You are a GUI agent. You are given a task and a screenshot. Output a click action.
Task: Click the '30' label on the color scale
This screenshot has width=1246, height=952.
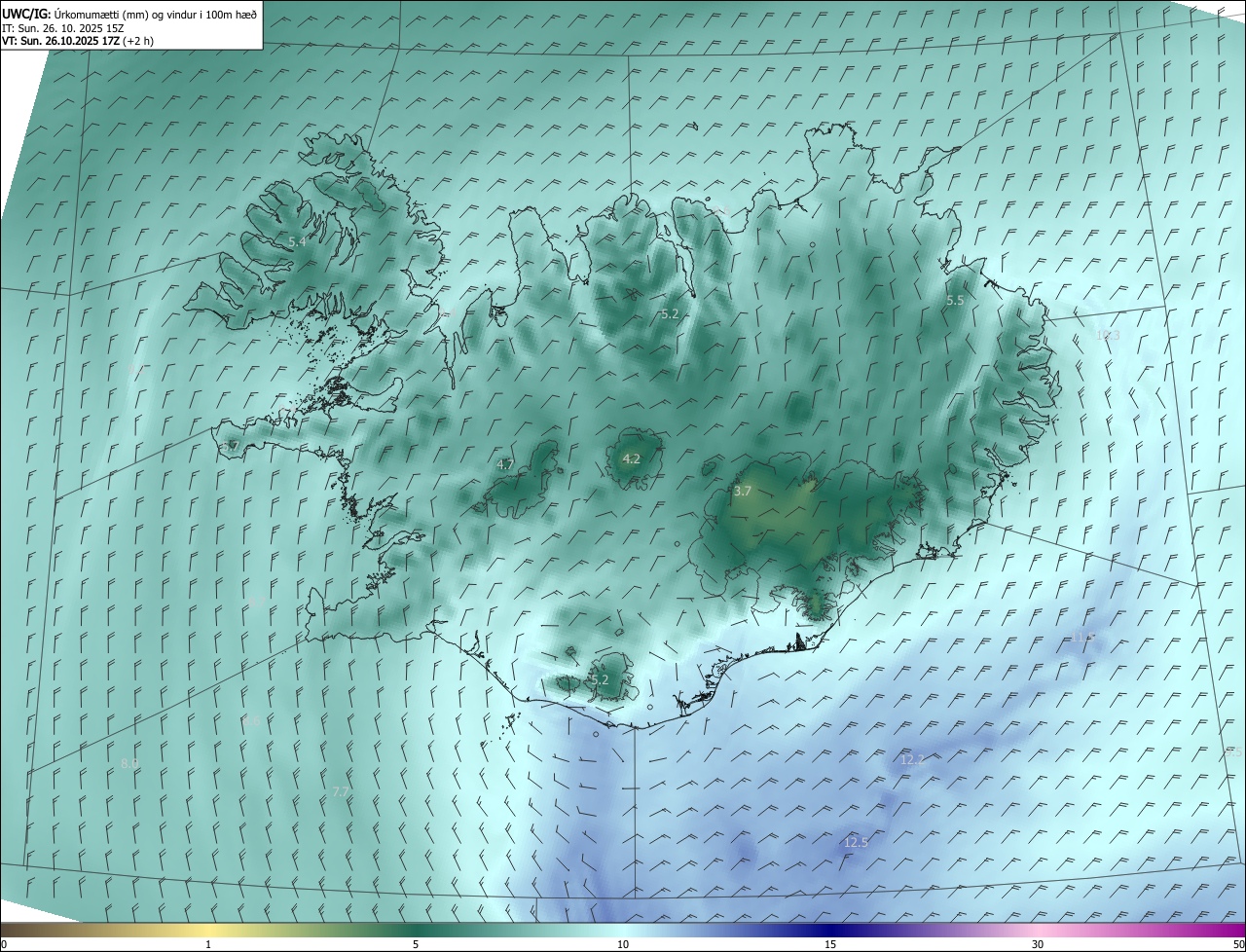click(1038, 944)
